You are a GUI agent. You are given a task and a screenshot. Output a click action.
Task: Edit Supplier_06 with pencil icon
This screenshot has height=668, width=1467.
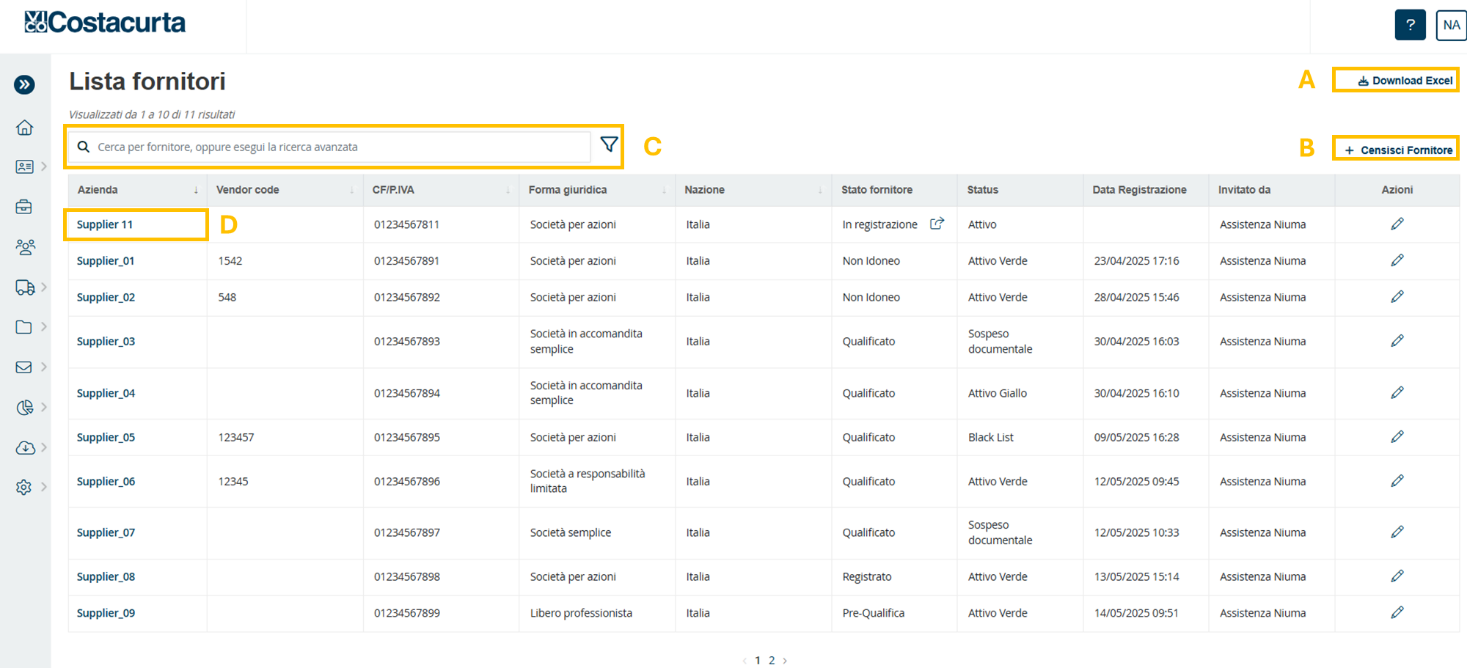click(1397, 480)
